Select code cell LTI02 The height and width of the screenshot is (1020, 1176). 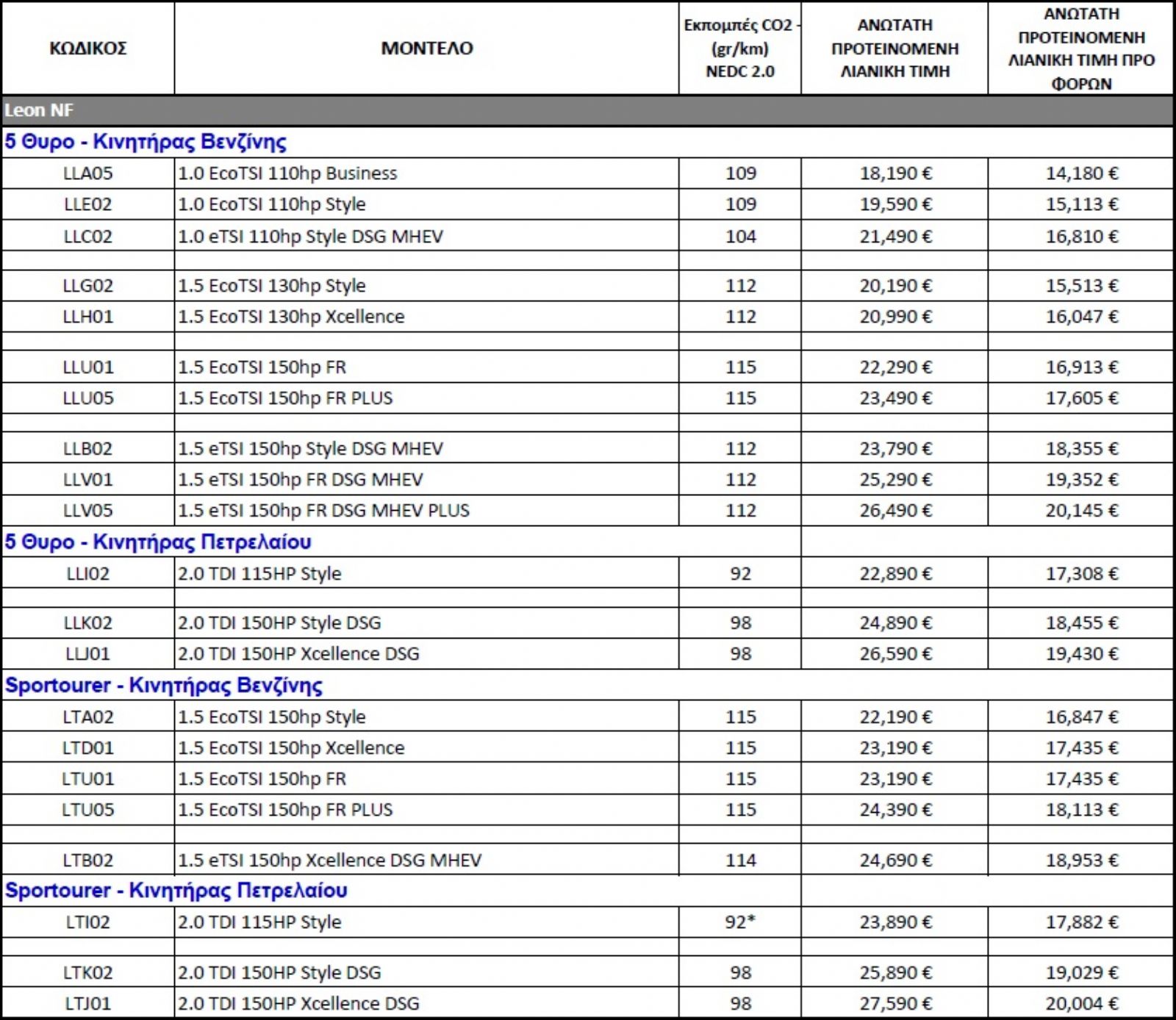point(87,922)
